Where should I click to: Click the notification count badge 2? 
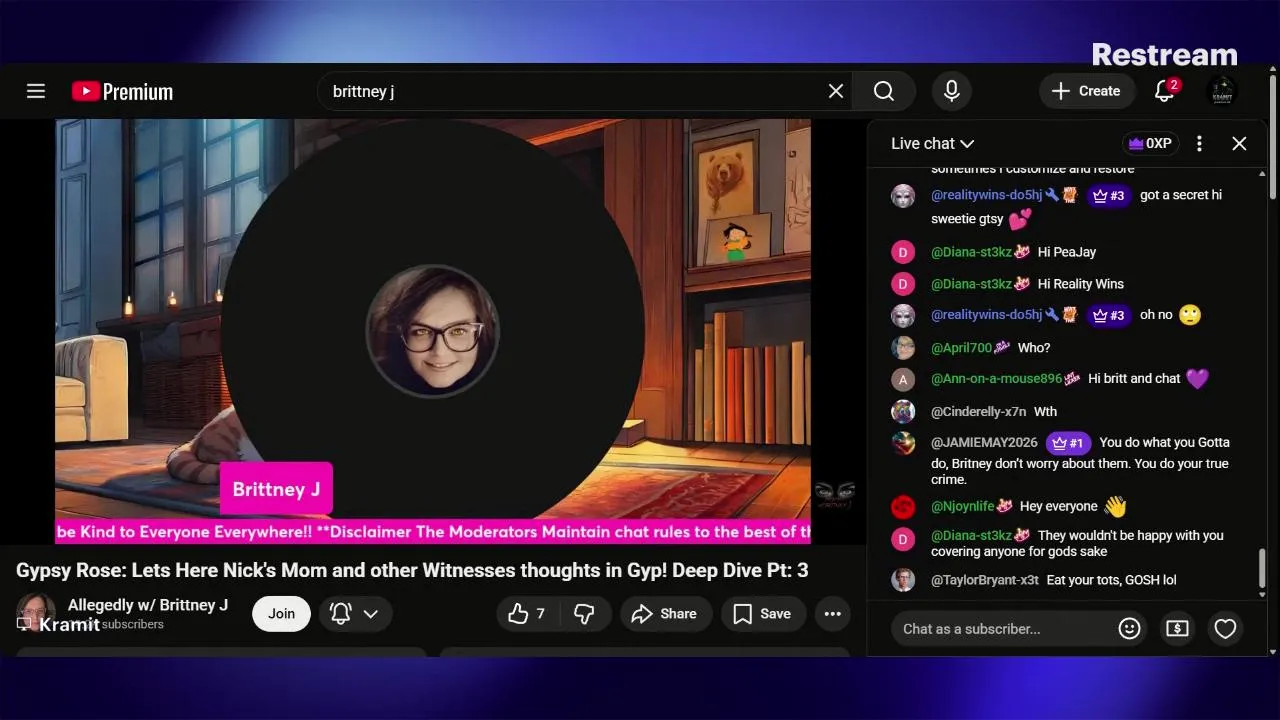click(x=1174, y=85)
